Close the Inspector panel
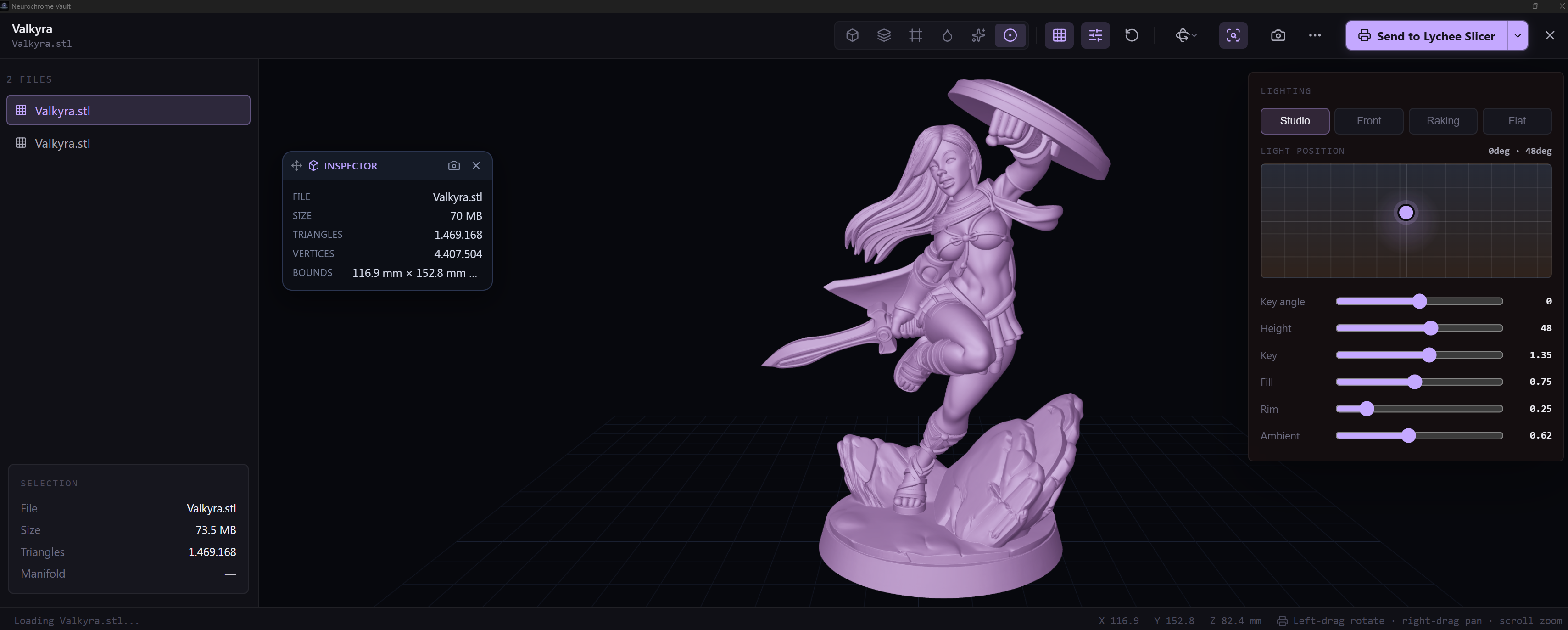 [476, 166]
